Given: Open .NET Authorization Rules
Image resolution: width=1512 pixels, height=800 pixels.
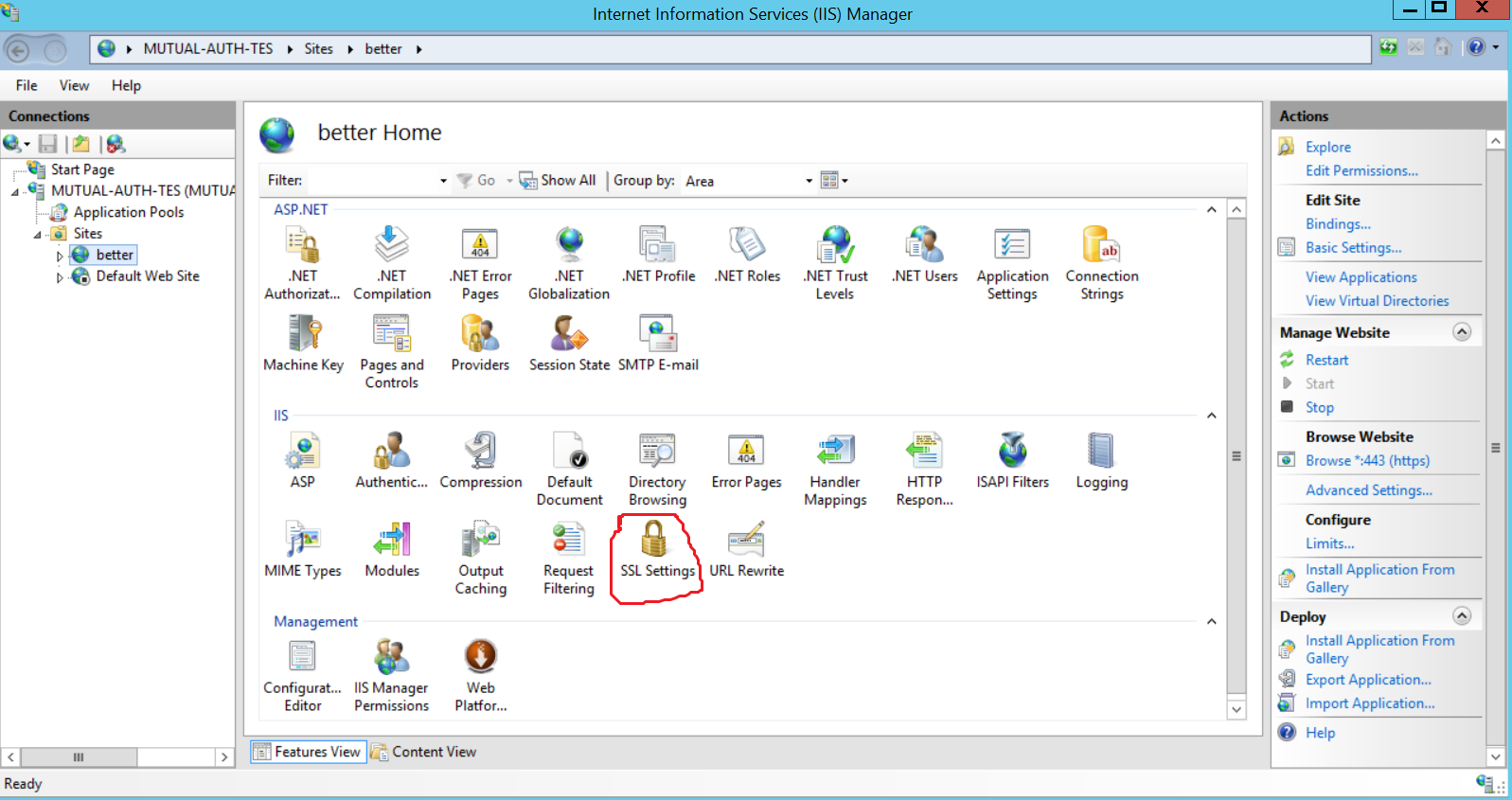Looking at the screenshot, I should click(303, 263).
